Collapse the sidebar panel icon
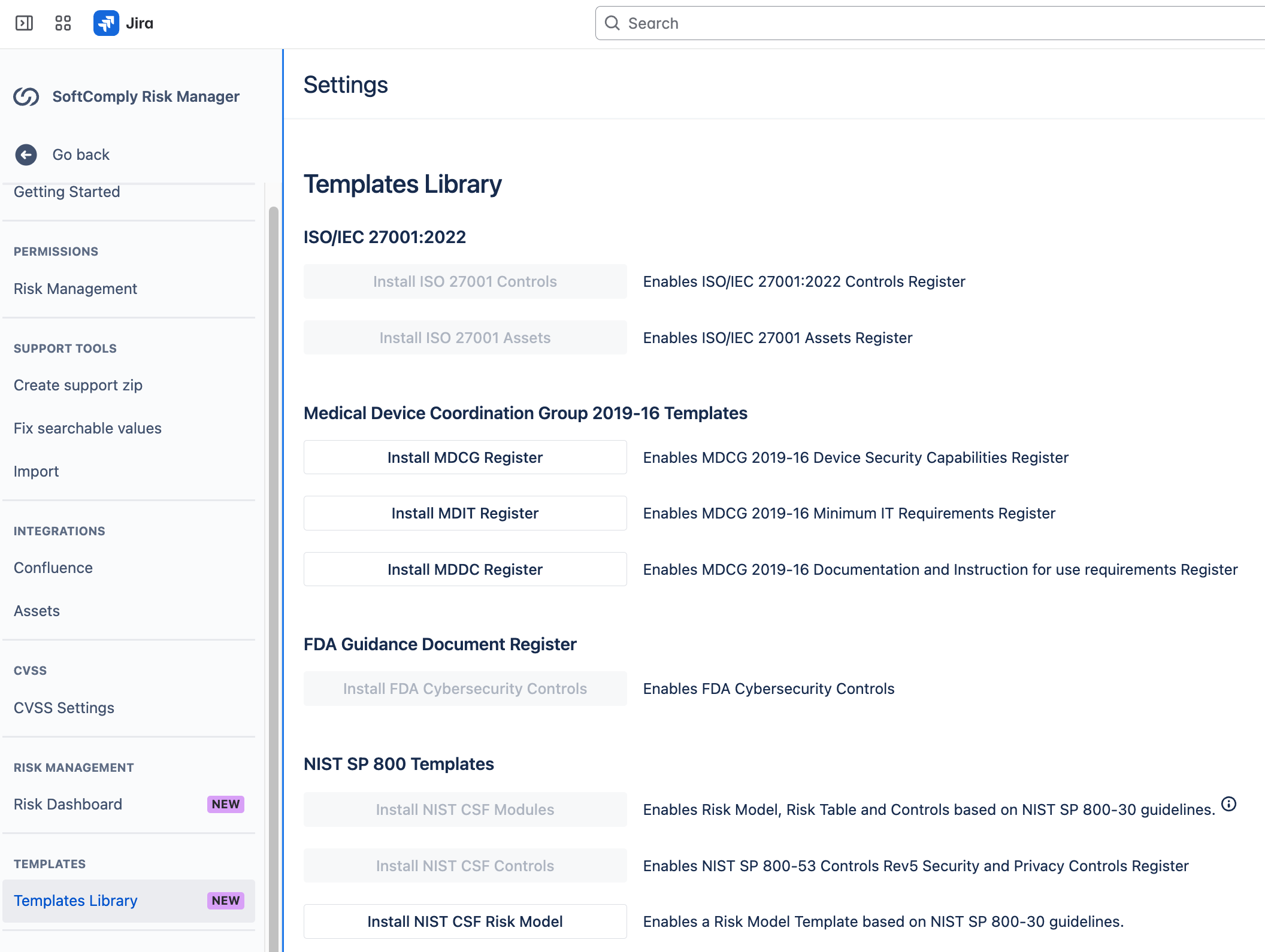 (24, 23)
